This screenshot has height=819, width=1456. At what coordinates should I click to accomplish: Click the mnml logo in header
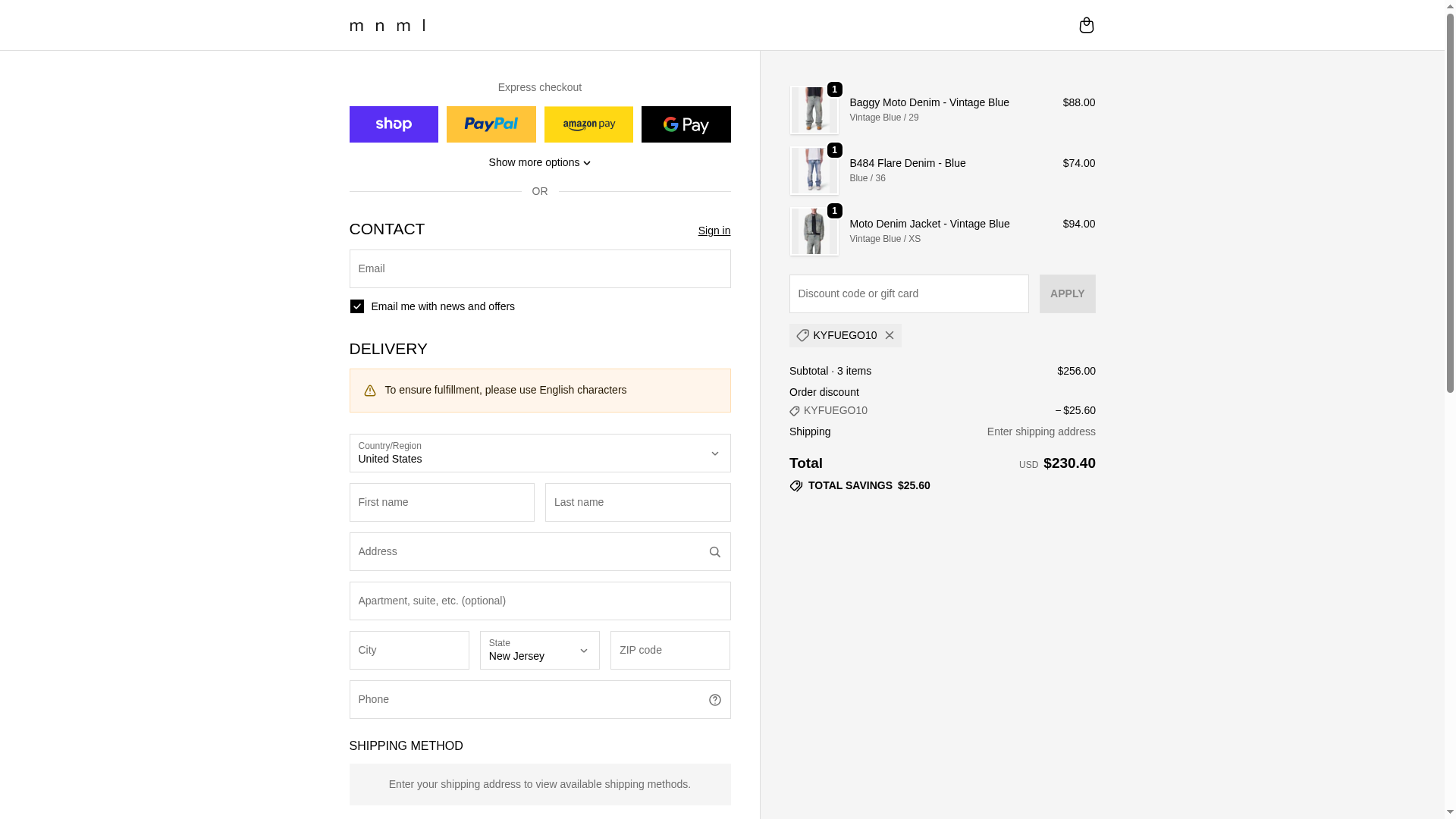388,26
